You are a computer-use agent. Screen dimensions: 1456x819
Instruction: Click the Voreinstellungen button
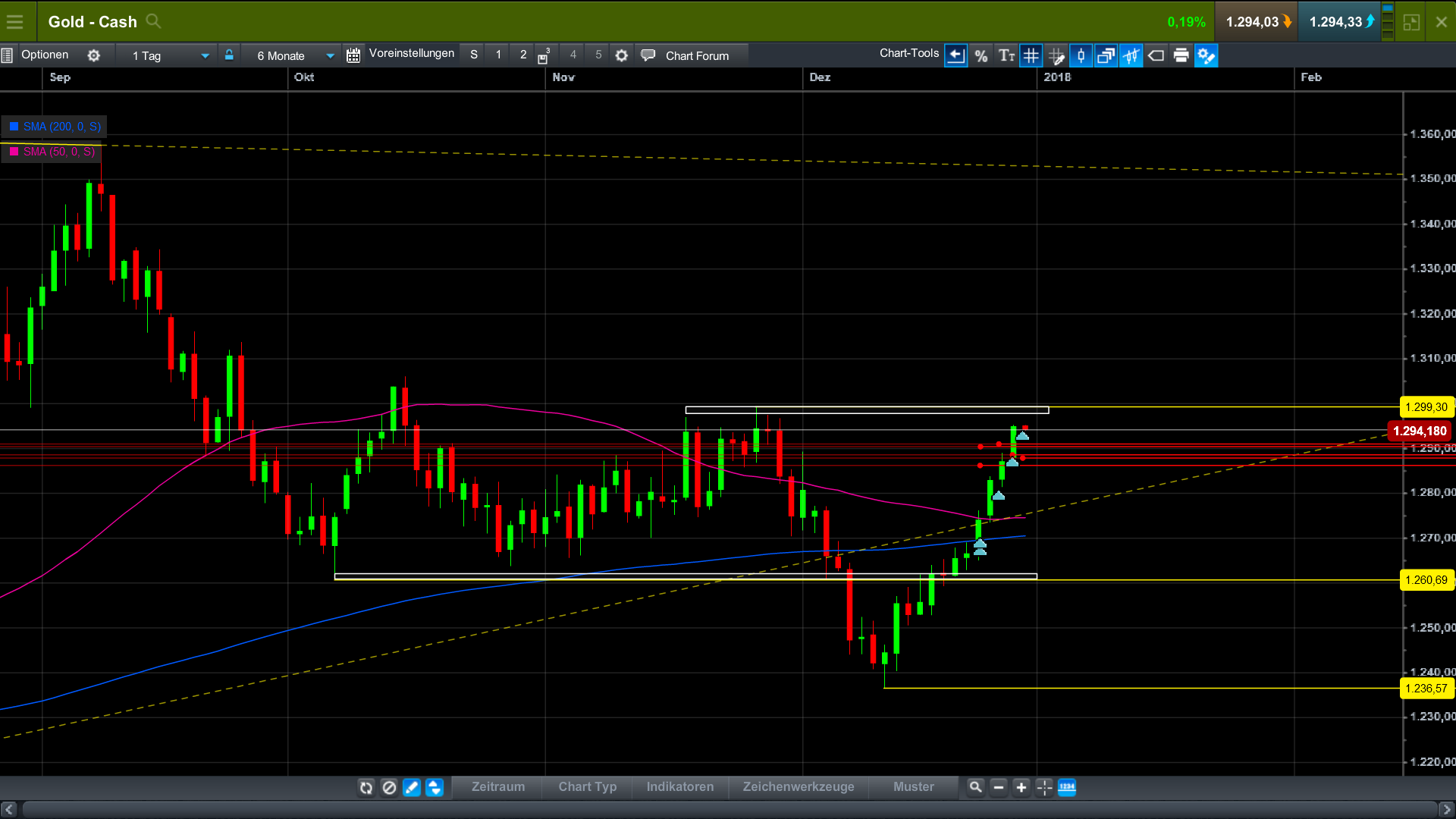click(x=411, y=53)
